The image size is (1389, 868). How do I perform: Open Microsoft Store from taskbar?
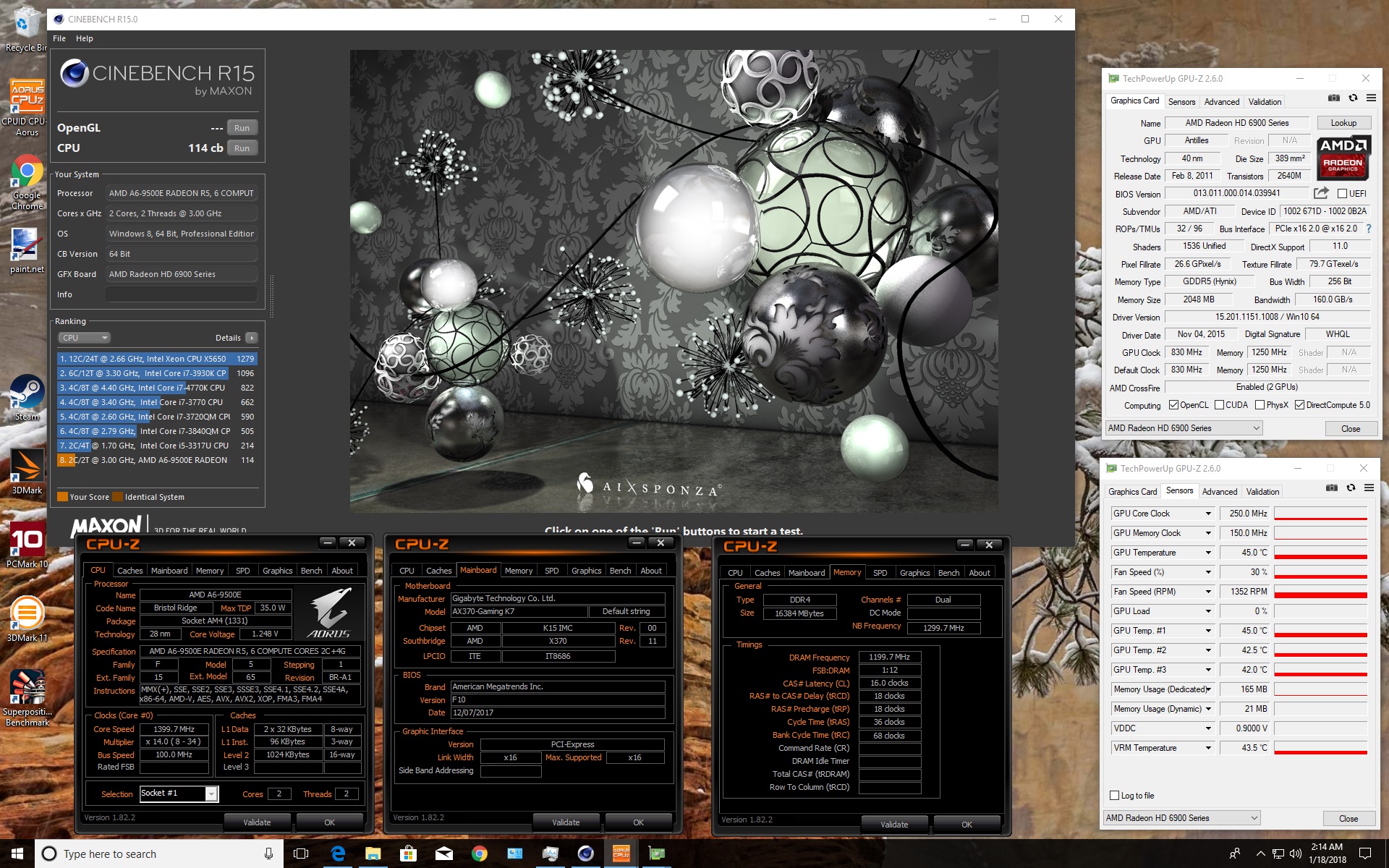pos(408,854)
